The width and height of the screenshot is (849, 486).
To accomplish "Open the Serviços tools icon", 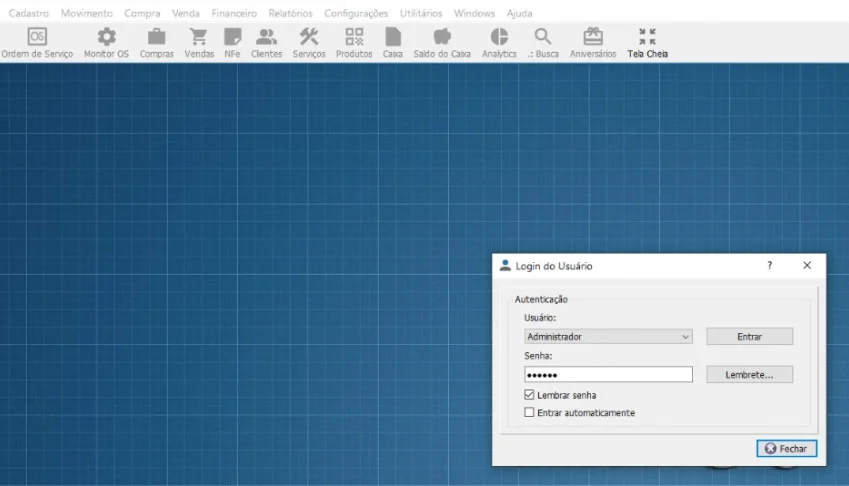I will click(x=309, y=37).
